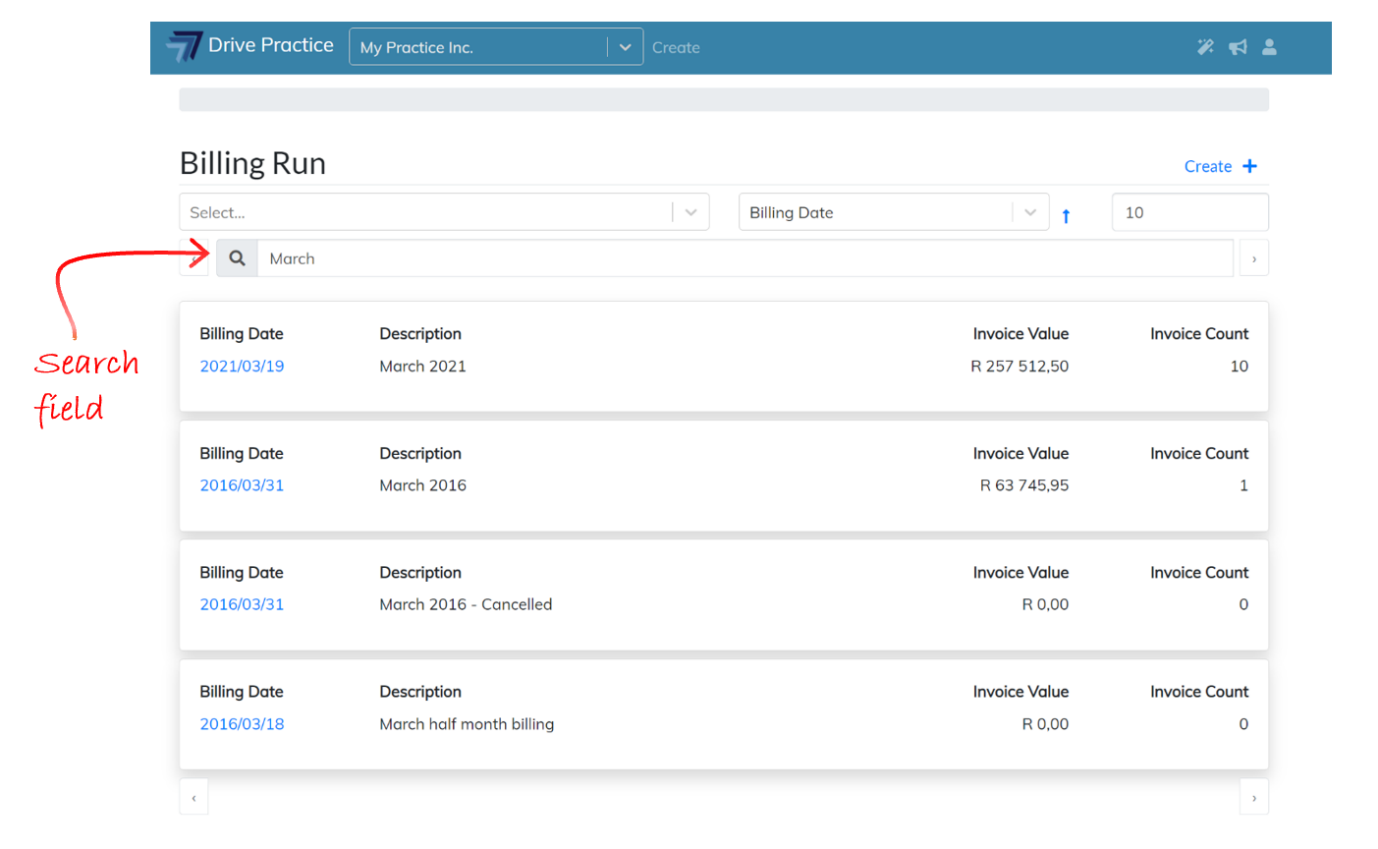
Task: Expand the practice selector chevron
Action: pyautogui.click(x=625, y=47)
